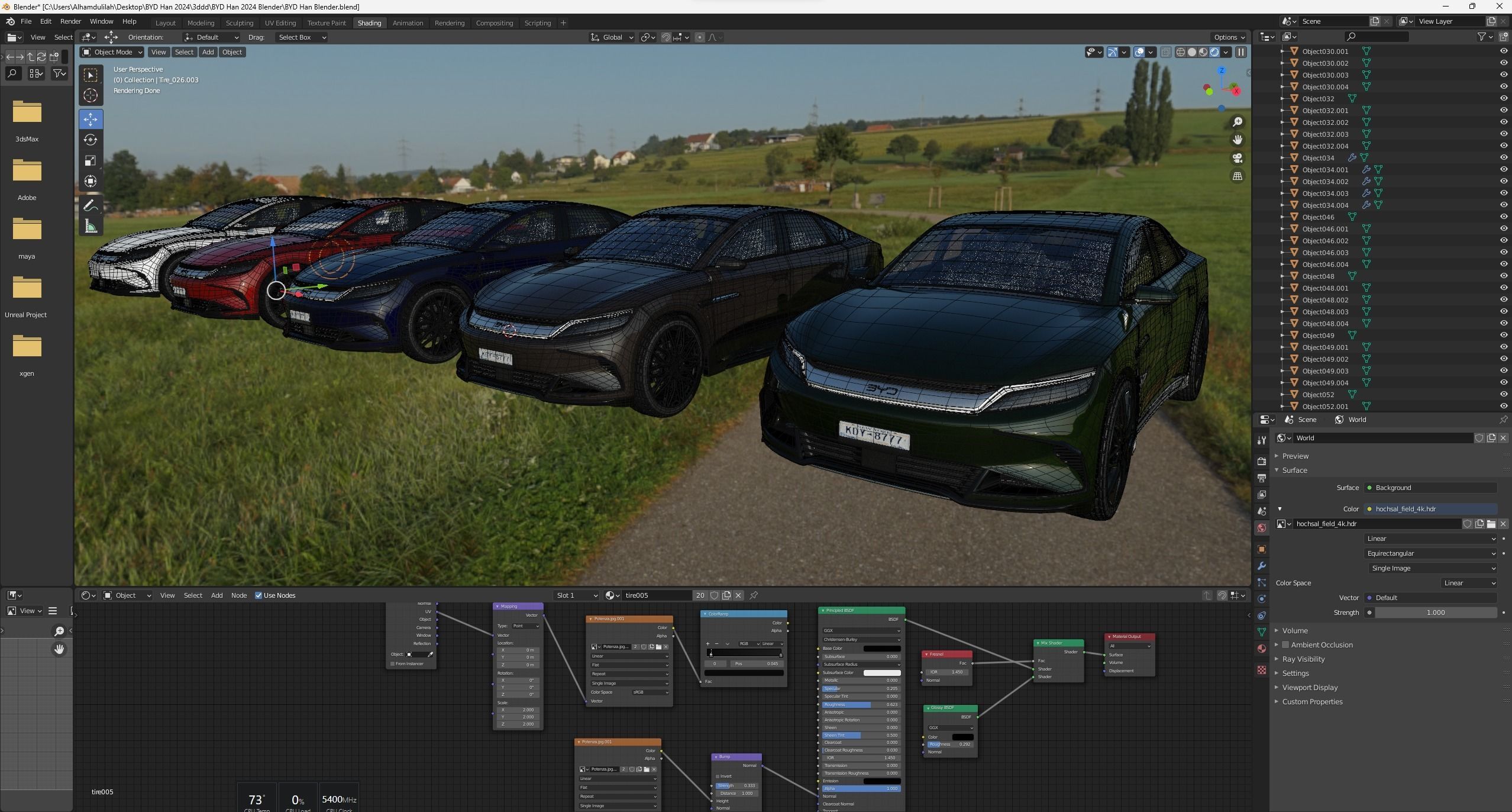Open the Render properties tab
Image resolution: width=1512 pixels, height=812 pixels.
[1262, 461]
